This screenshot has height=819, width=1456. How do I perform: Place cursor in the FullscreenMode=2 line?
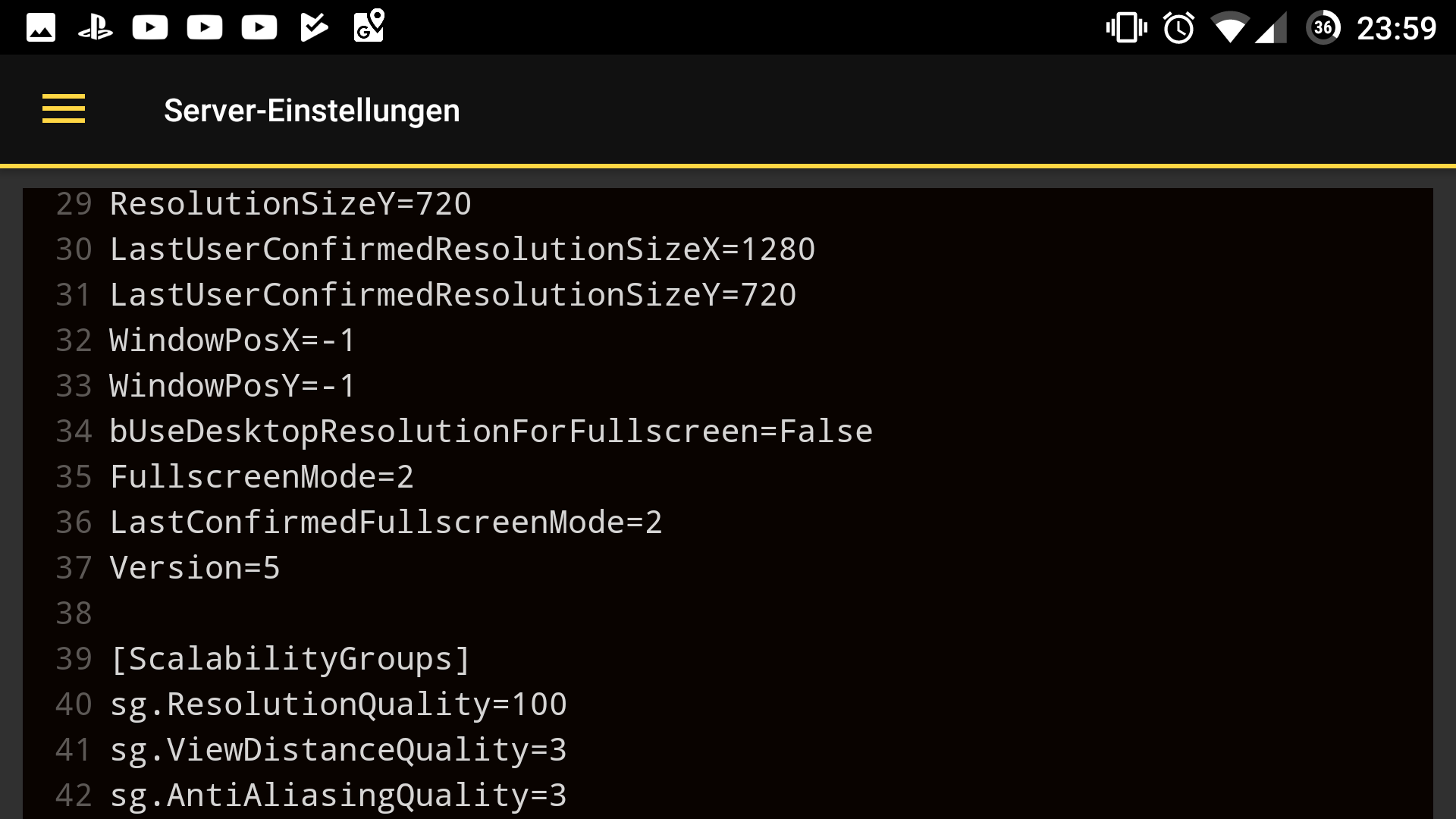coord(262,477)
